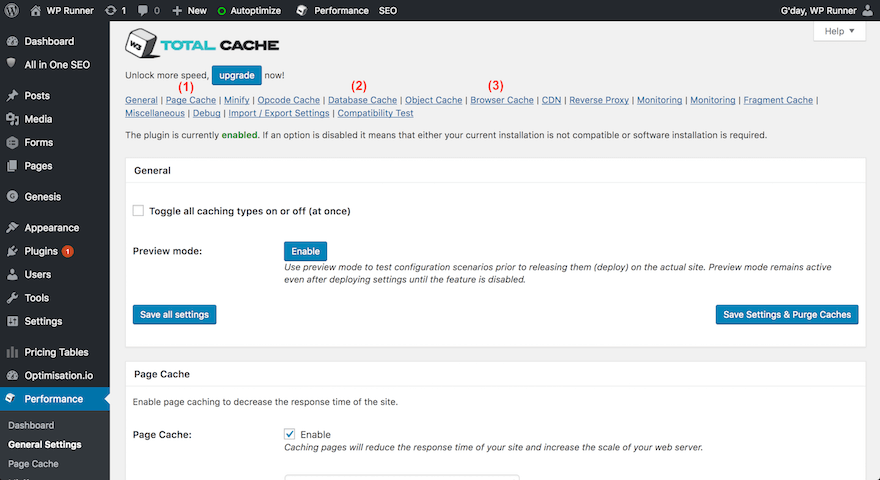Click the Preview mode Enable button

pos(305,251)
